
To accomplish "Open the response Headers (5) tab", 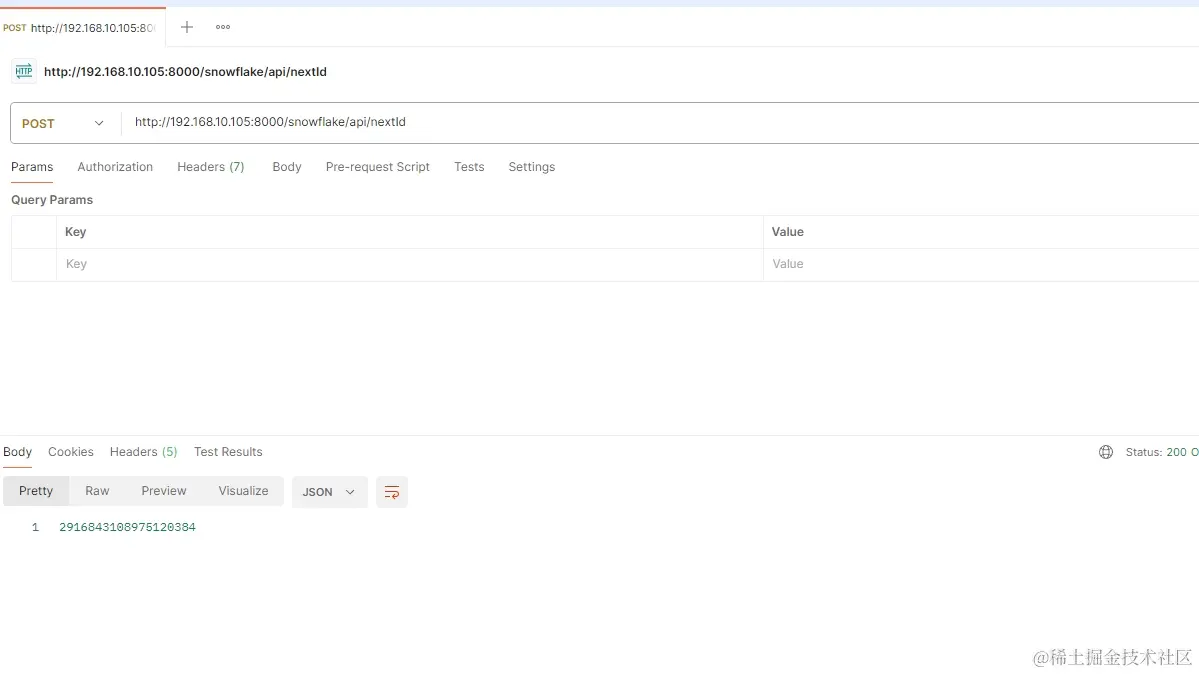I will 143,451.
